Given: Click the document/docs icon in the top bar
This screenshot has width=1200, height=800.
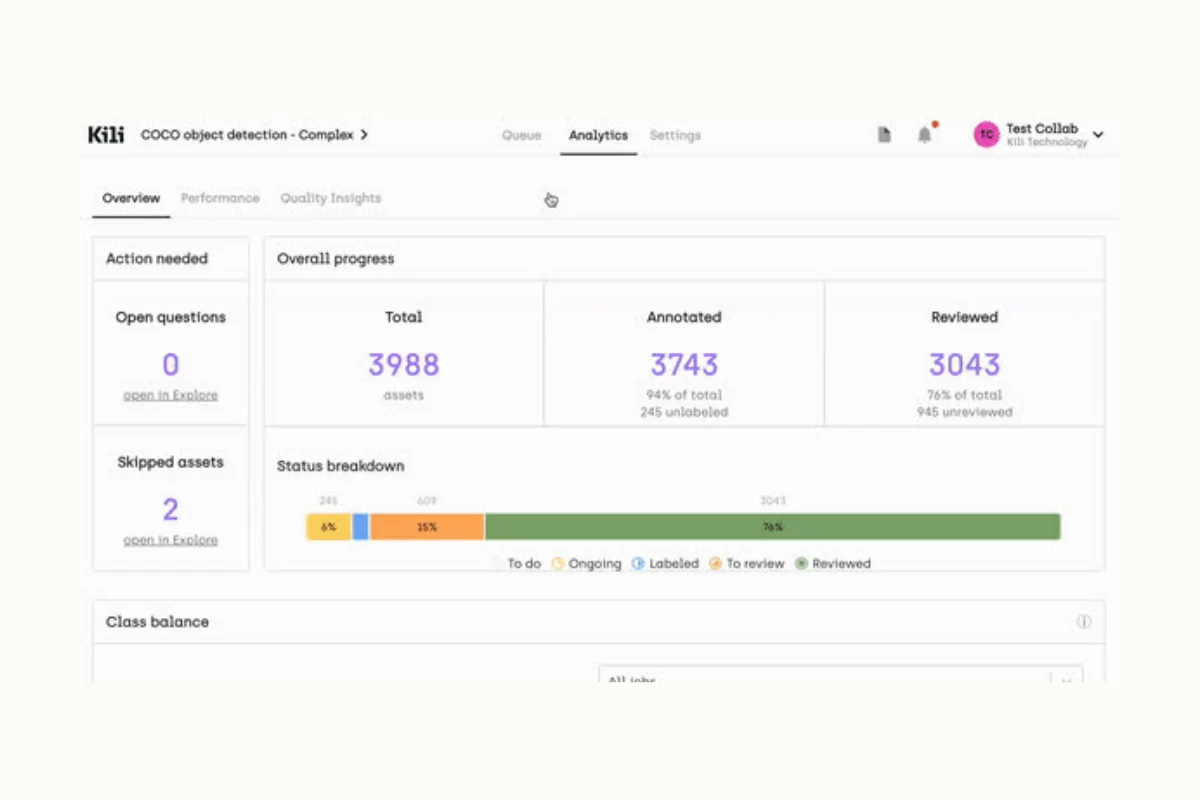Looking at the screenshot, I should (x=884, y=134).
